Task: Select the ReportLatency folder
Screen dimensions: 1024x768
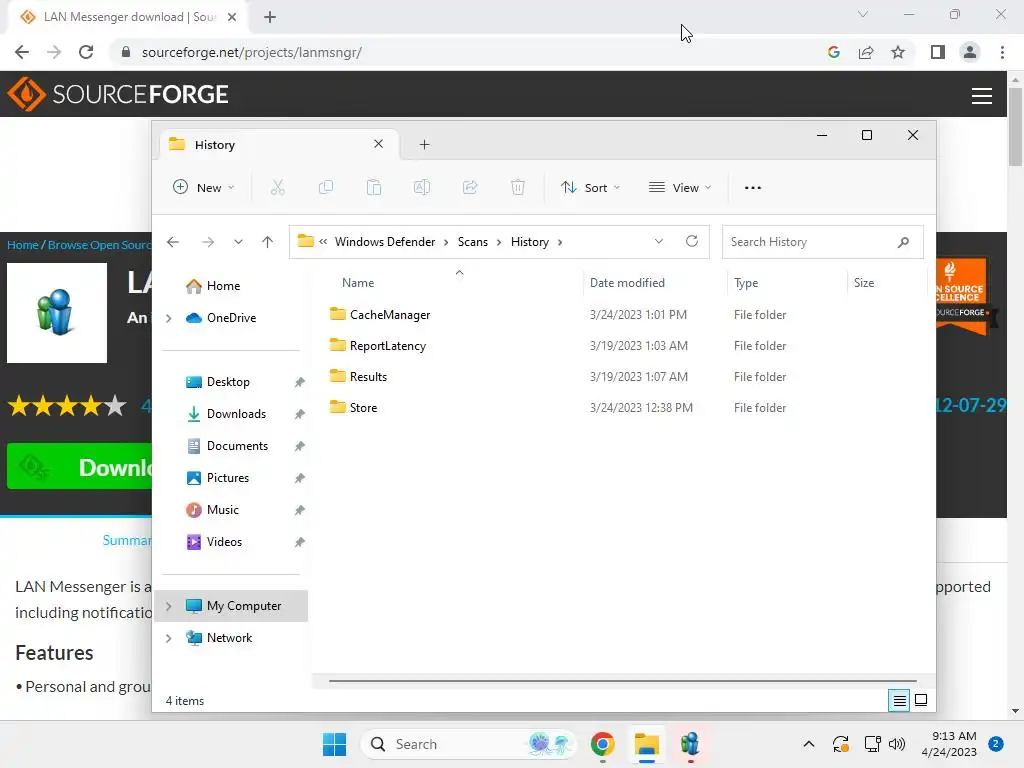Action: point(388,345)
